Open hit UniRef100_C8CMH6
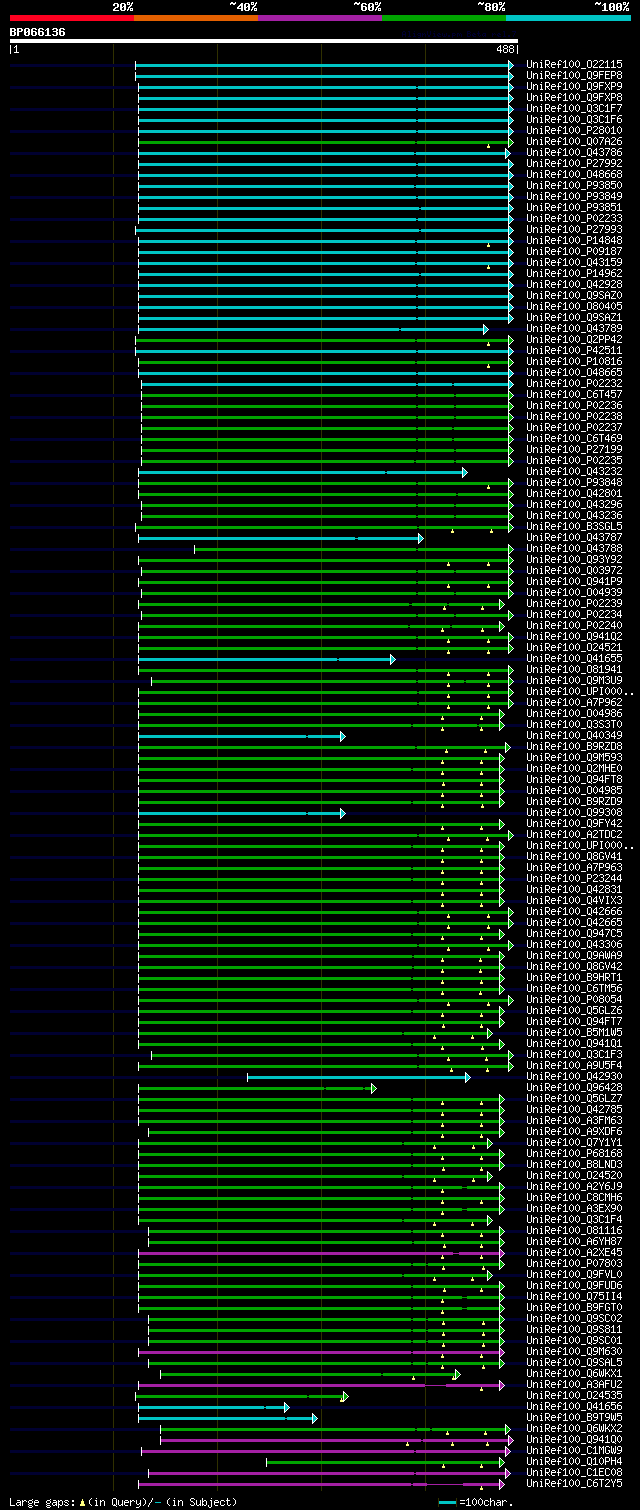 click(x=574, y=1198)
